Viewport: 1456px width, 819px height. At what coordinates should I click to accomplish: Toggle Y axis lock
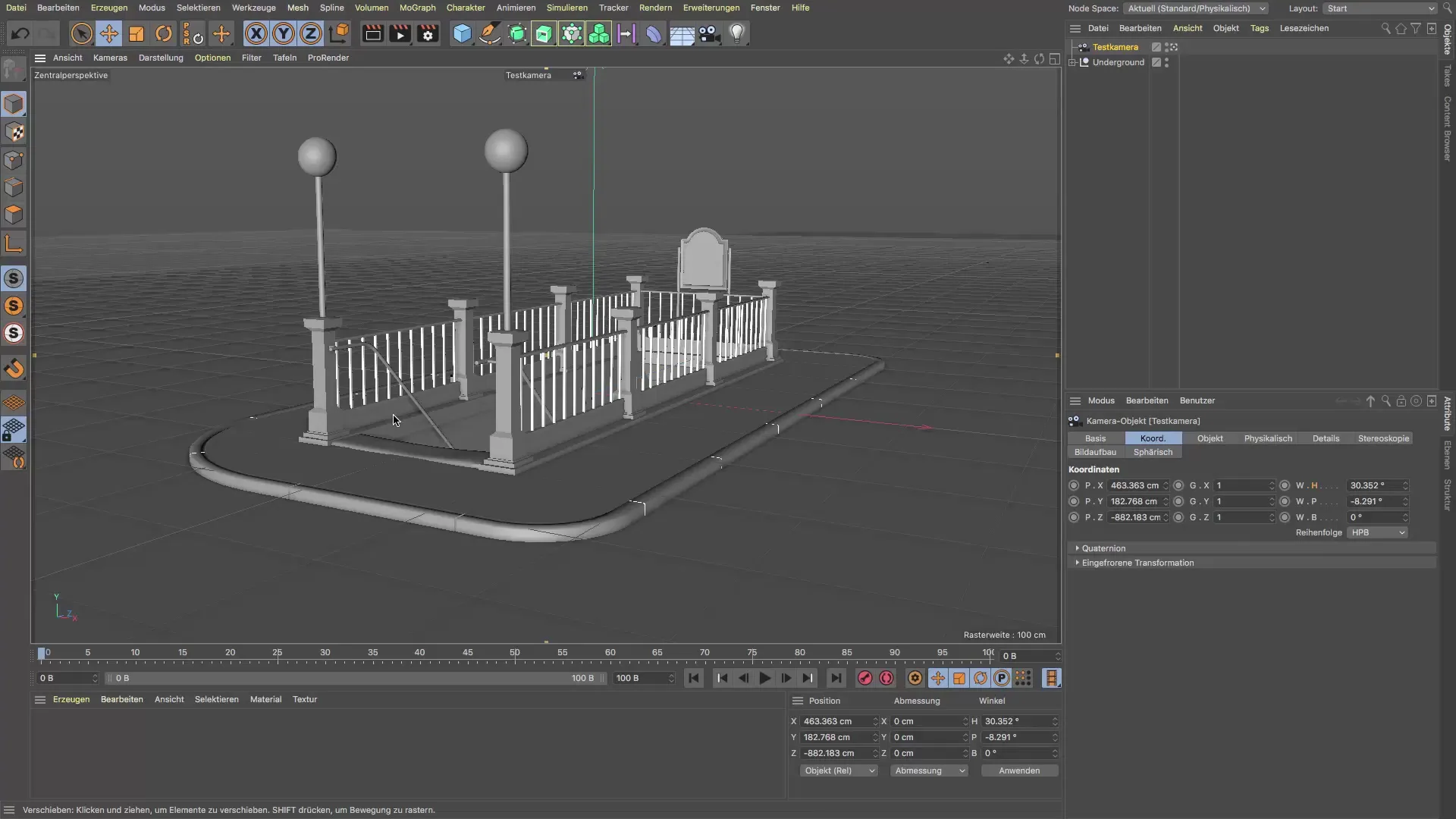click(284, 33)
